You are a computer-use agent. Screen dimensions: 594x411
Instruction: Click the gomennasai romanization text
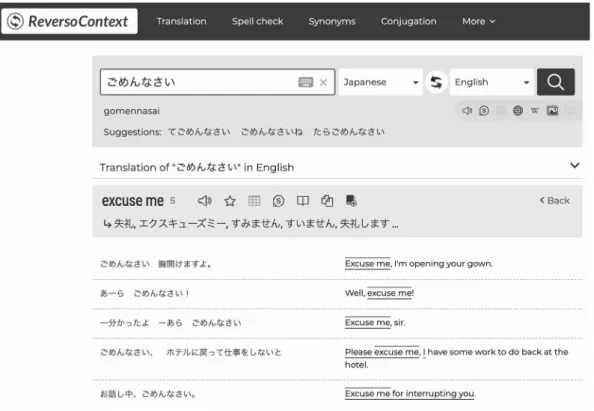coord(131,111)
